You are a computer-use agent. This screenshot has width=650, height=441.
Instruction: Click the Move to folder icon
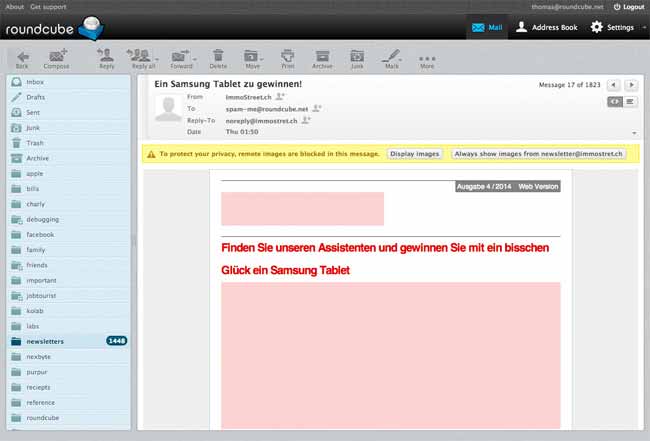click(251, 59)
